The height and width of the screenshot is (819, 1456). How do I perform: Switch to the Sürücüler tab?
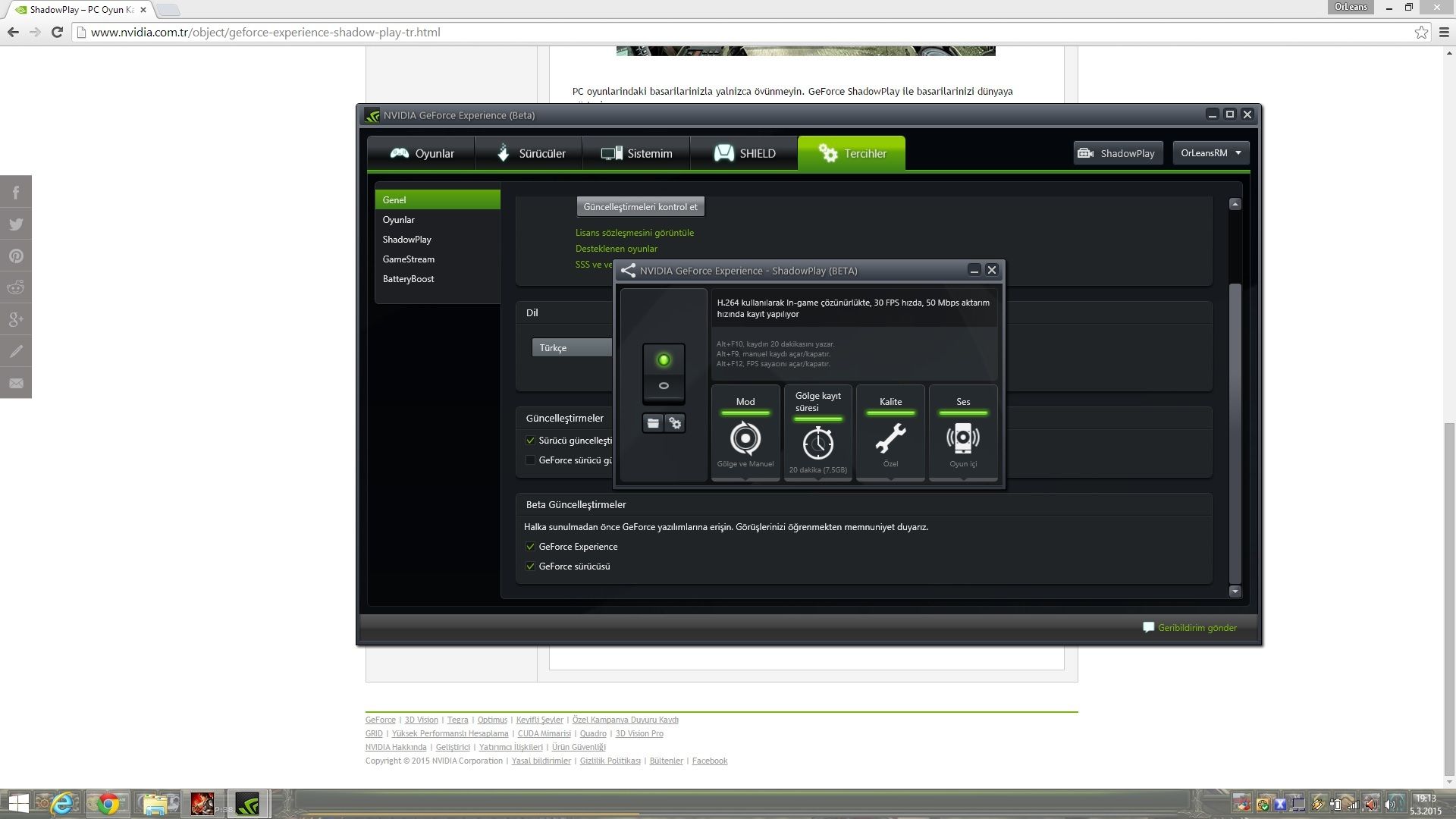point(529,153)
